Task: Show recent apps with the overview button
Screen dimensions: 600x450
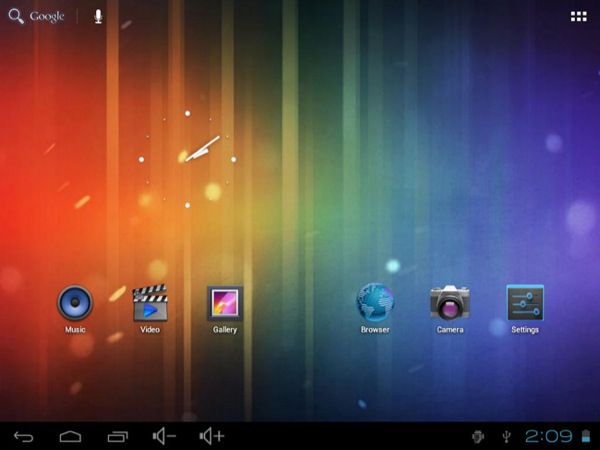Action: (117, 436)
